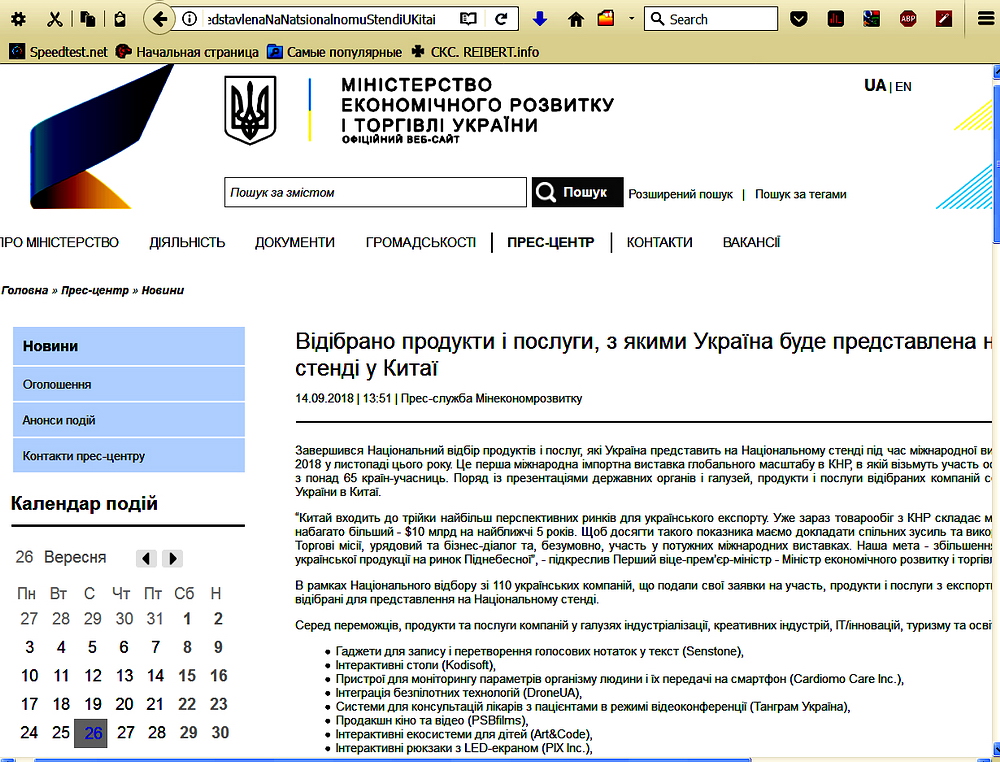1000x762 pixels.
Task: Open Начальная страница bookmark
Action: (x=187, y=52)
